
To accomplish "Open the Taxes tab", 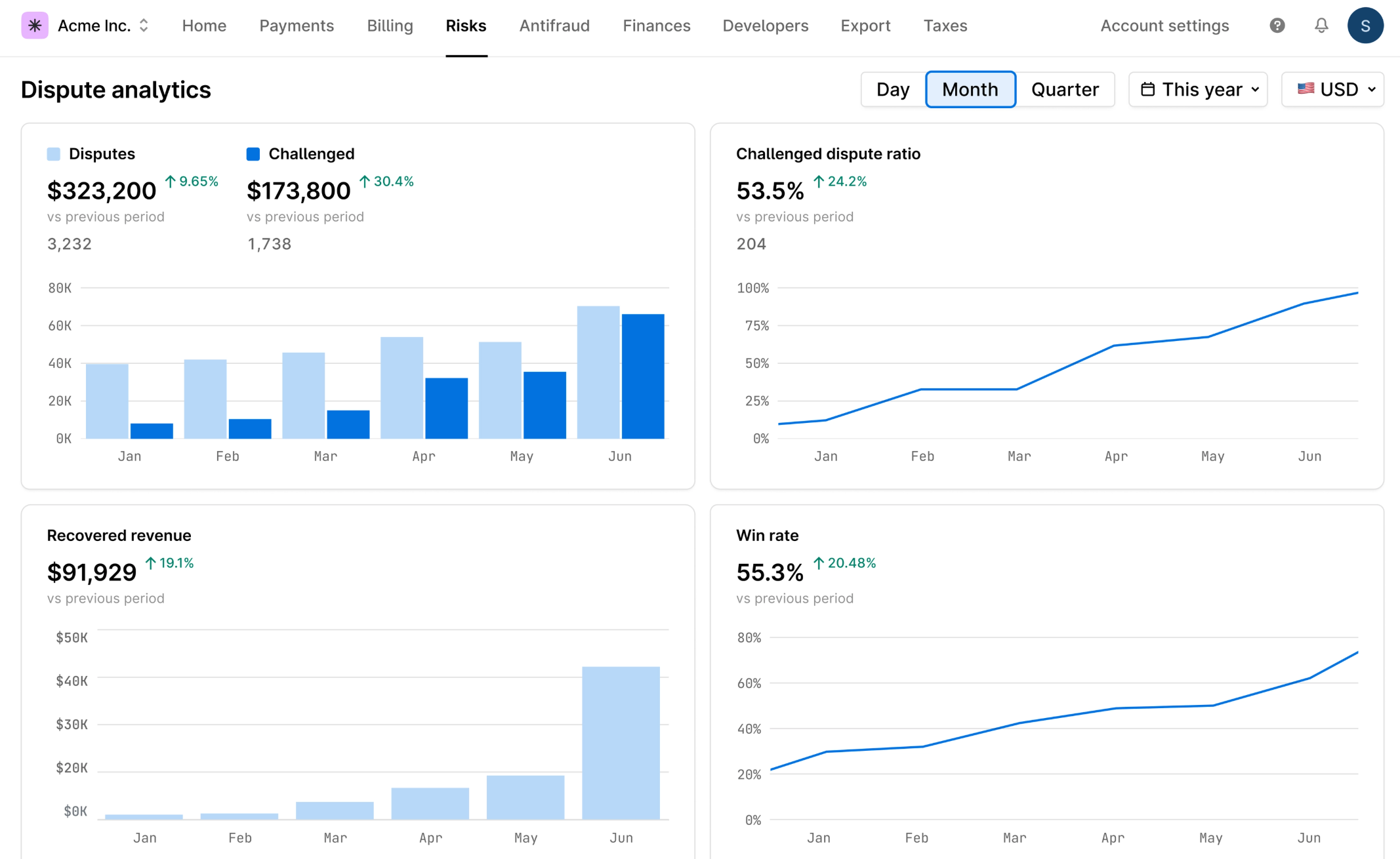I will (945, 26).
